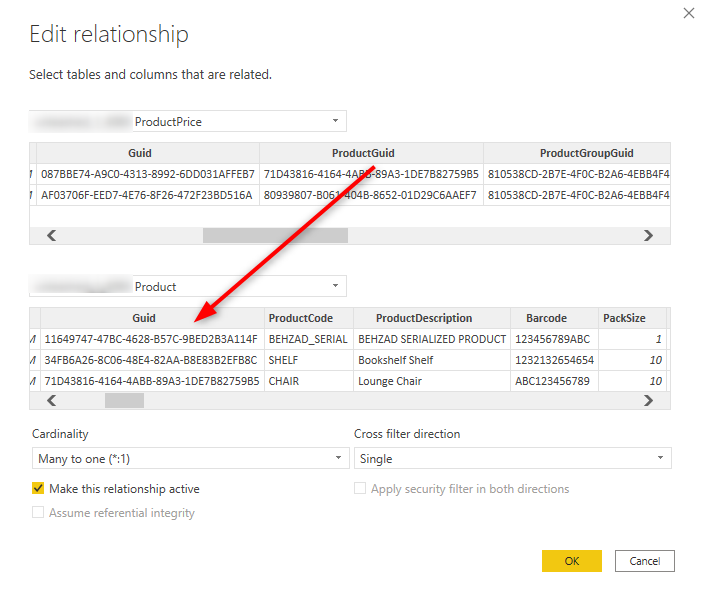Click the Cancel button
Viewport: 705px width, 601px height.
click(x=644, y=561)
